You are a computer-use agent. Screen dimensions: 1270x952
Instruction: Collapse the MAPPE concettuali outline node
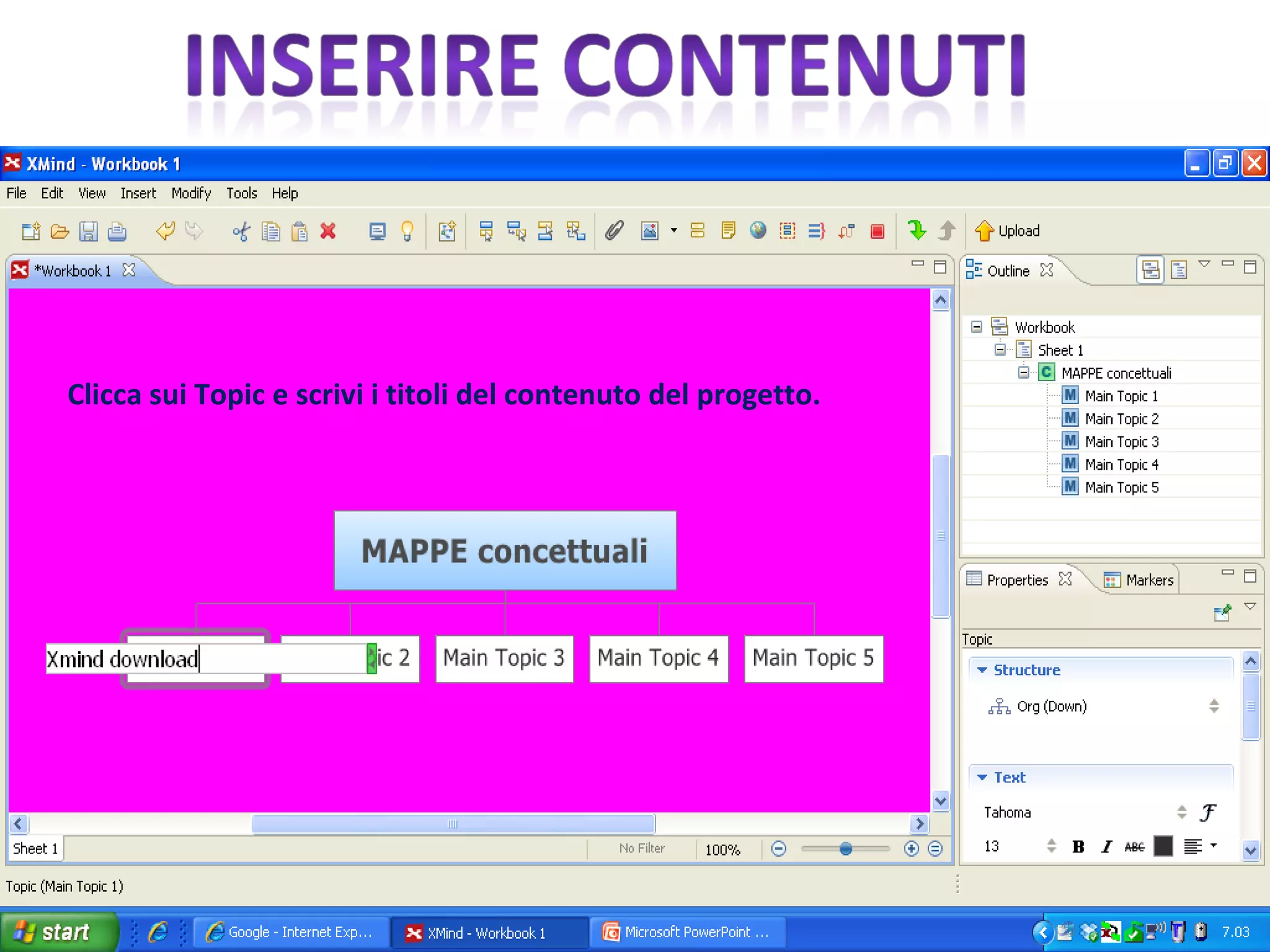1023,372
